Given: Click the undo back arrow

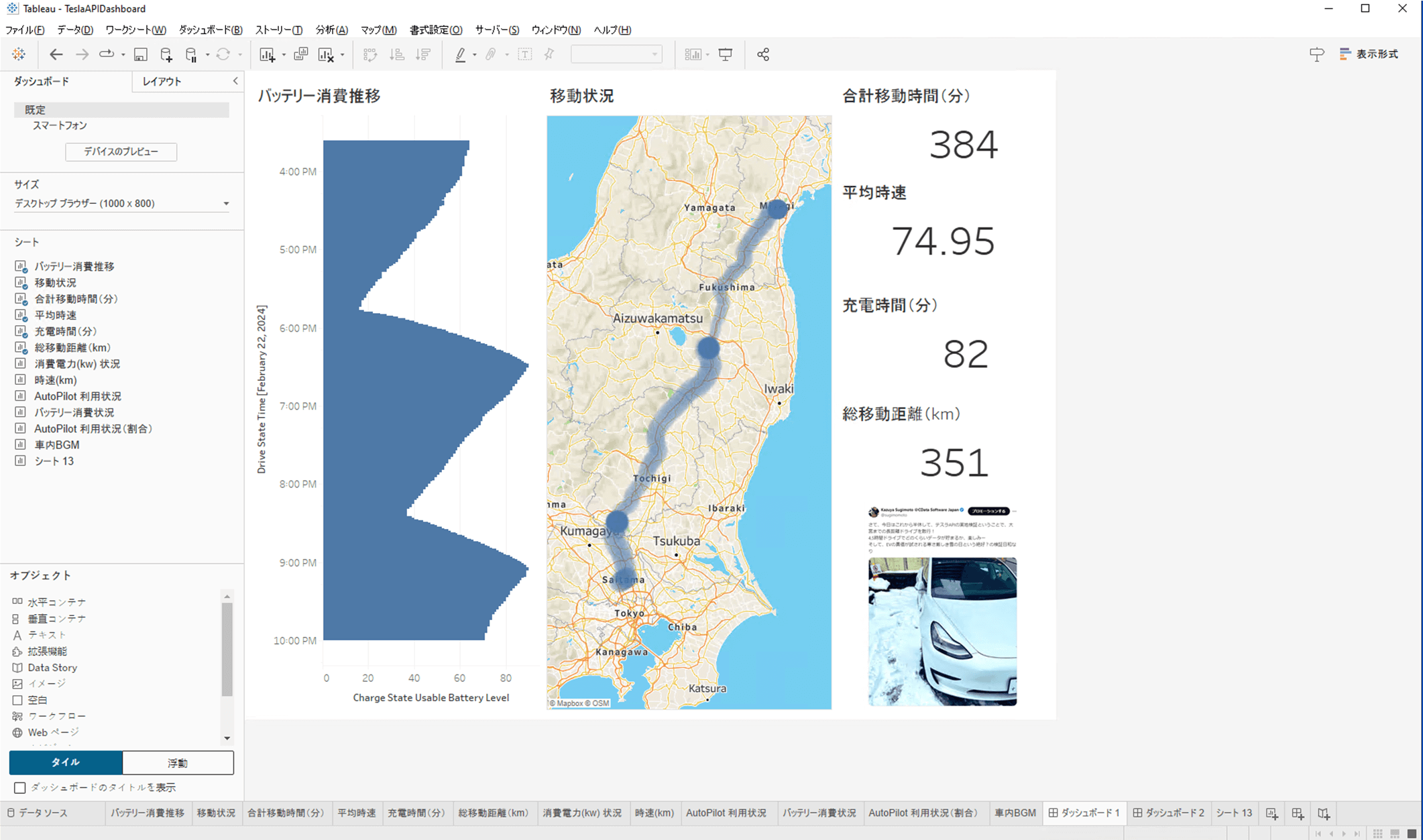Looking at the screenshot, I should pos(56,55).
